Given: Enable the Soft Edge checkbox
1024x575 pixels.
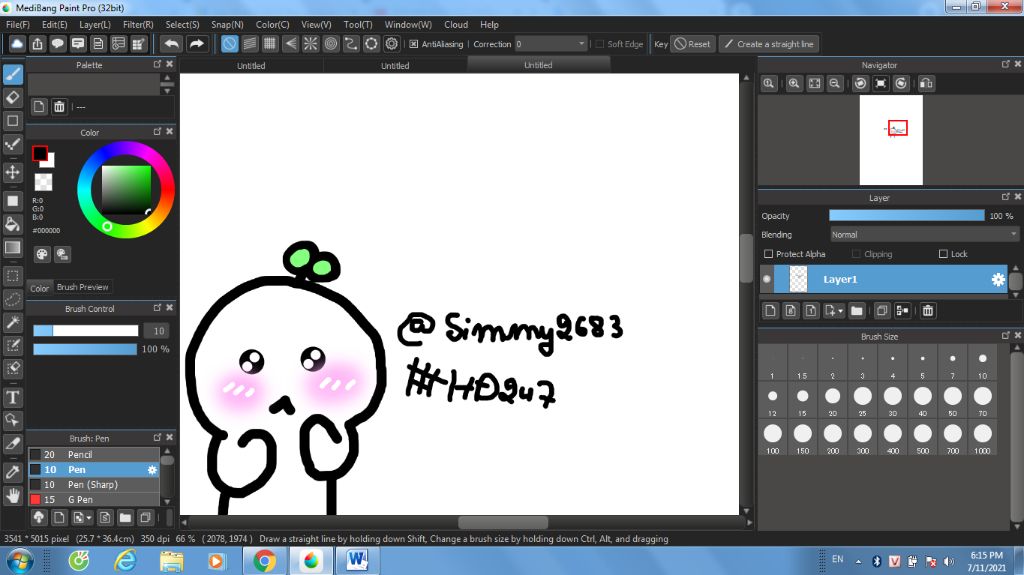Looking at the screenshot, I should click(x=600, y=44).
